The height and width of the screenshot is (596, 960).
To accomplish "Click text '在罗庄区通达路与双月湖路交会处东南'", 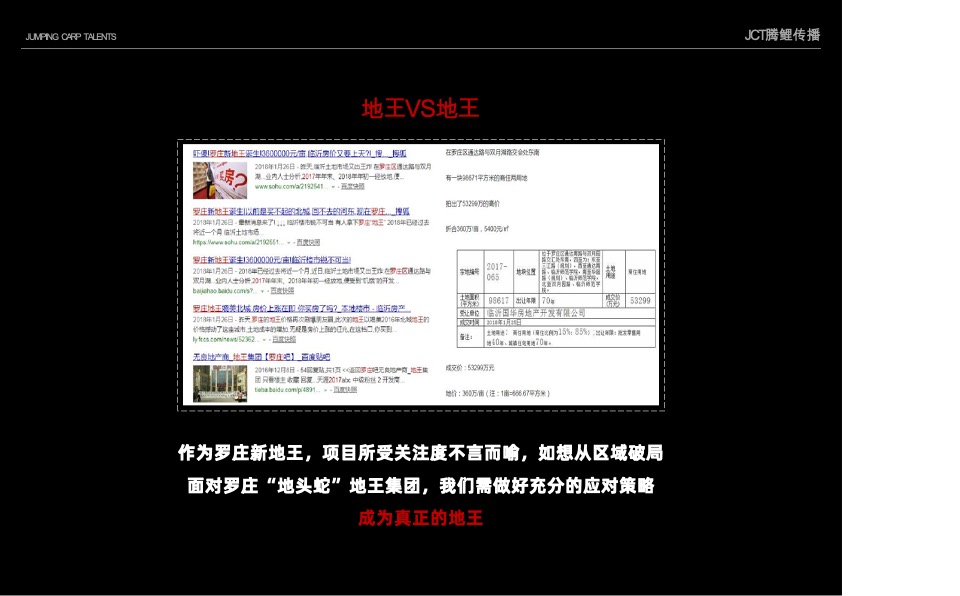I will [x=492, y=153].
